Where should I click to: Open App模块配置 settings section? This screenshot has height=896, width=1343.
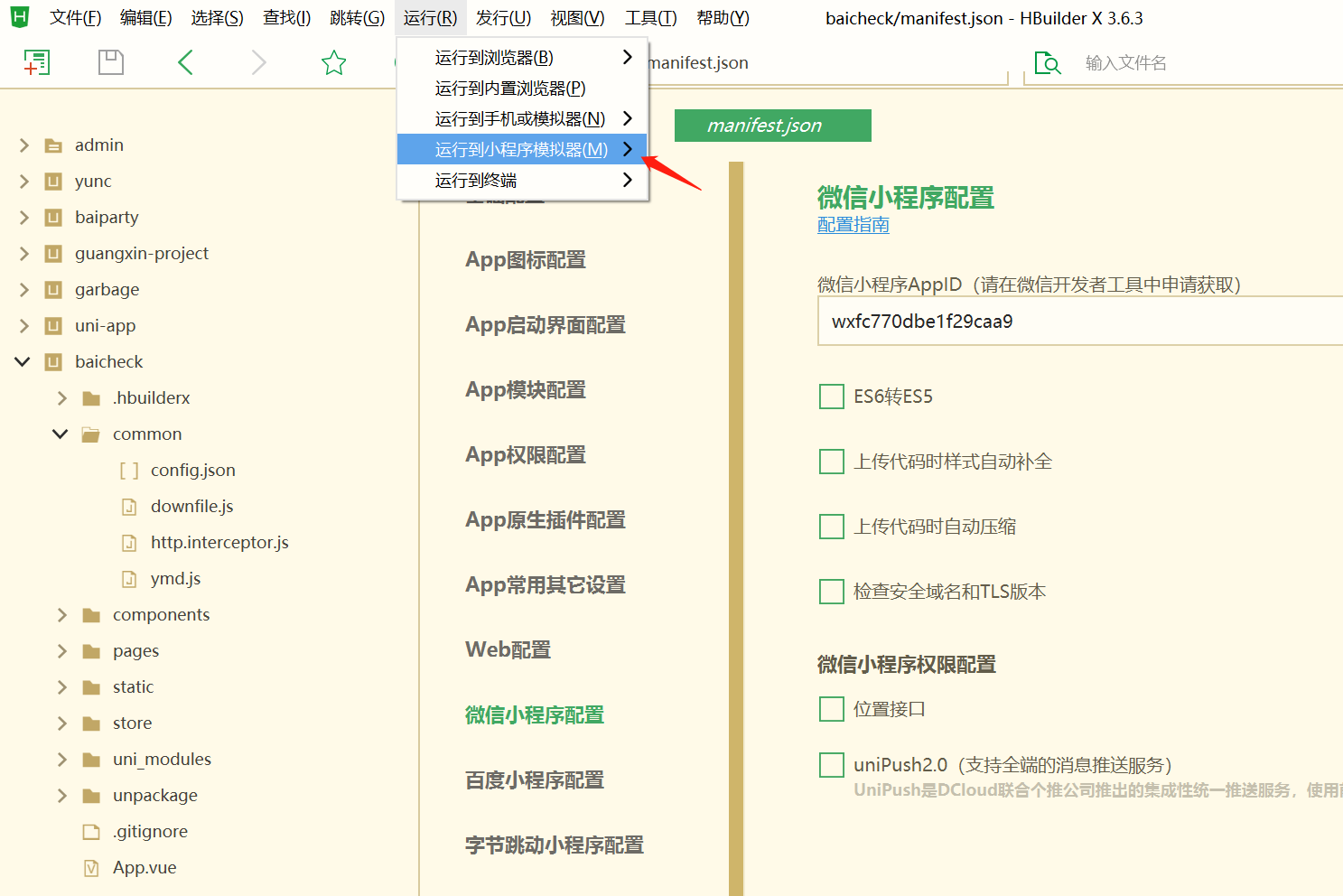[526, 390]
